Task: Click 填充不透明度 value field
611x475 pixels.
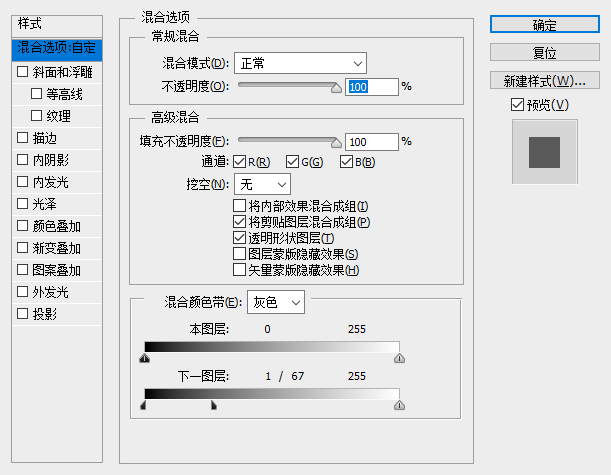Action: (x=372, y=142)
